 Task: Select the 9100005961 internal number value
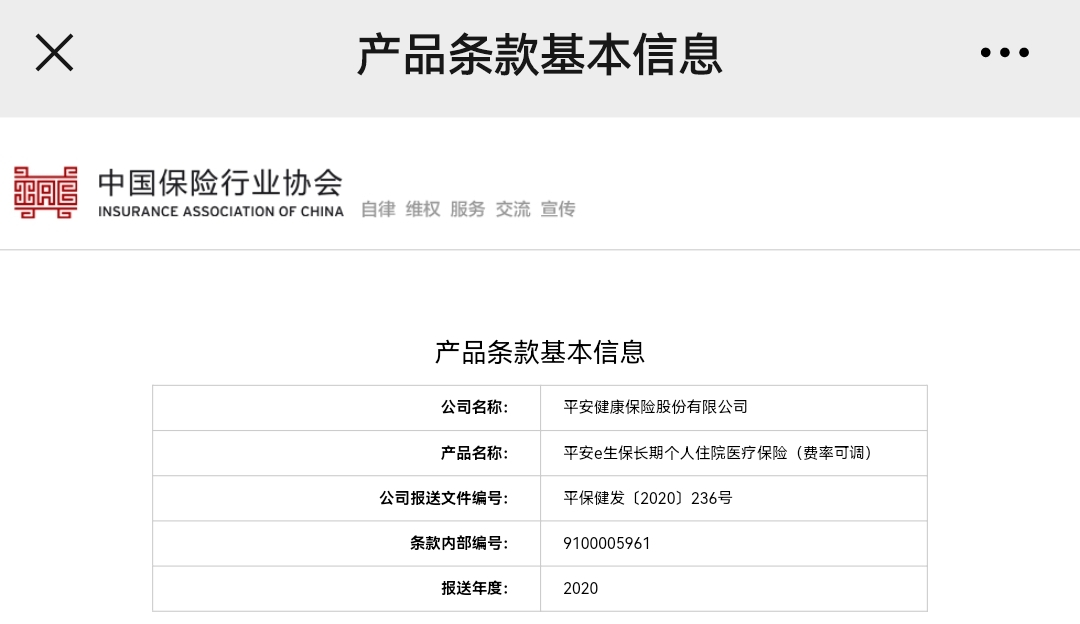[607, 543]
